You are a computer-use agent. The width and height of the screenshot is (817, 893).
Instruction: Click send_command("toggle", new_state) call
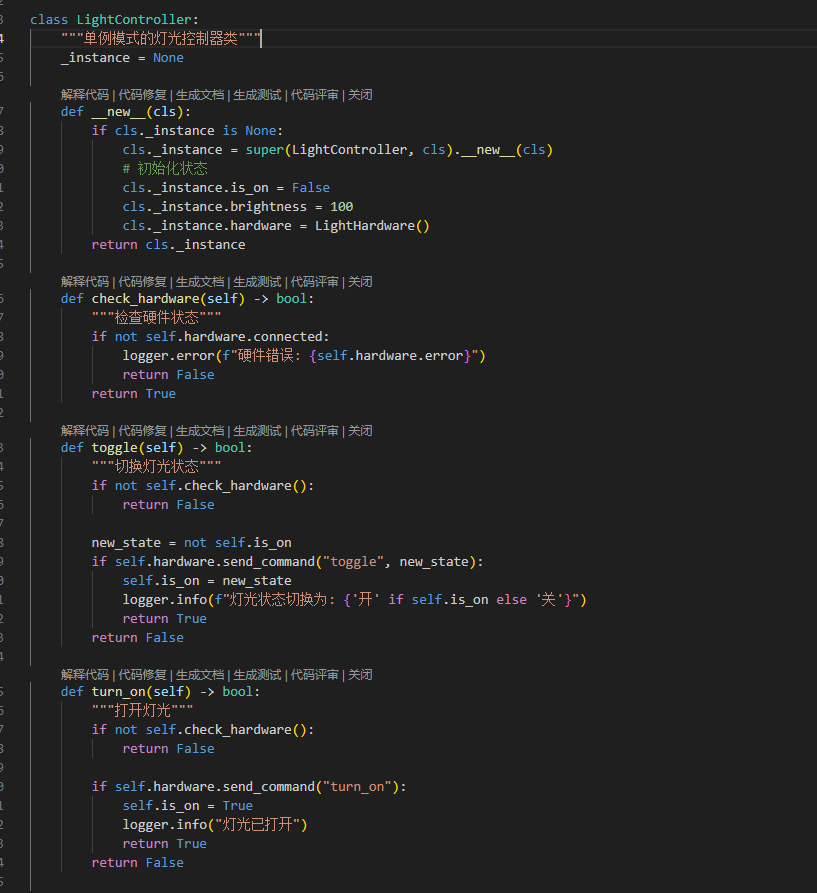coord(349,562)
